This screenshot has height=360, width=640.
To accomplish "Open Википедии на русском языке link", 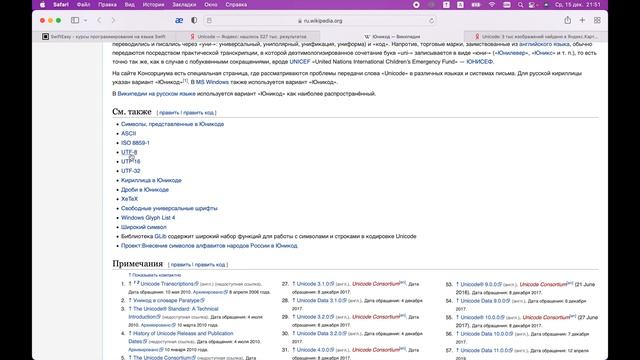I will click(x=156, y=93).
